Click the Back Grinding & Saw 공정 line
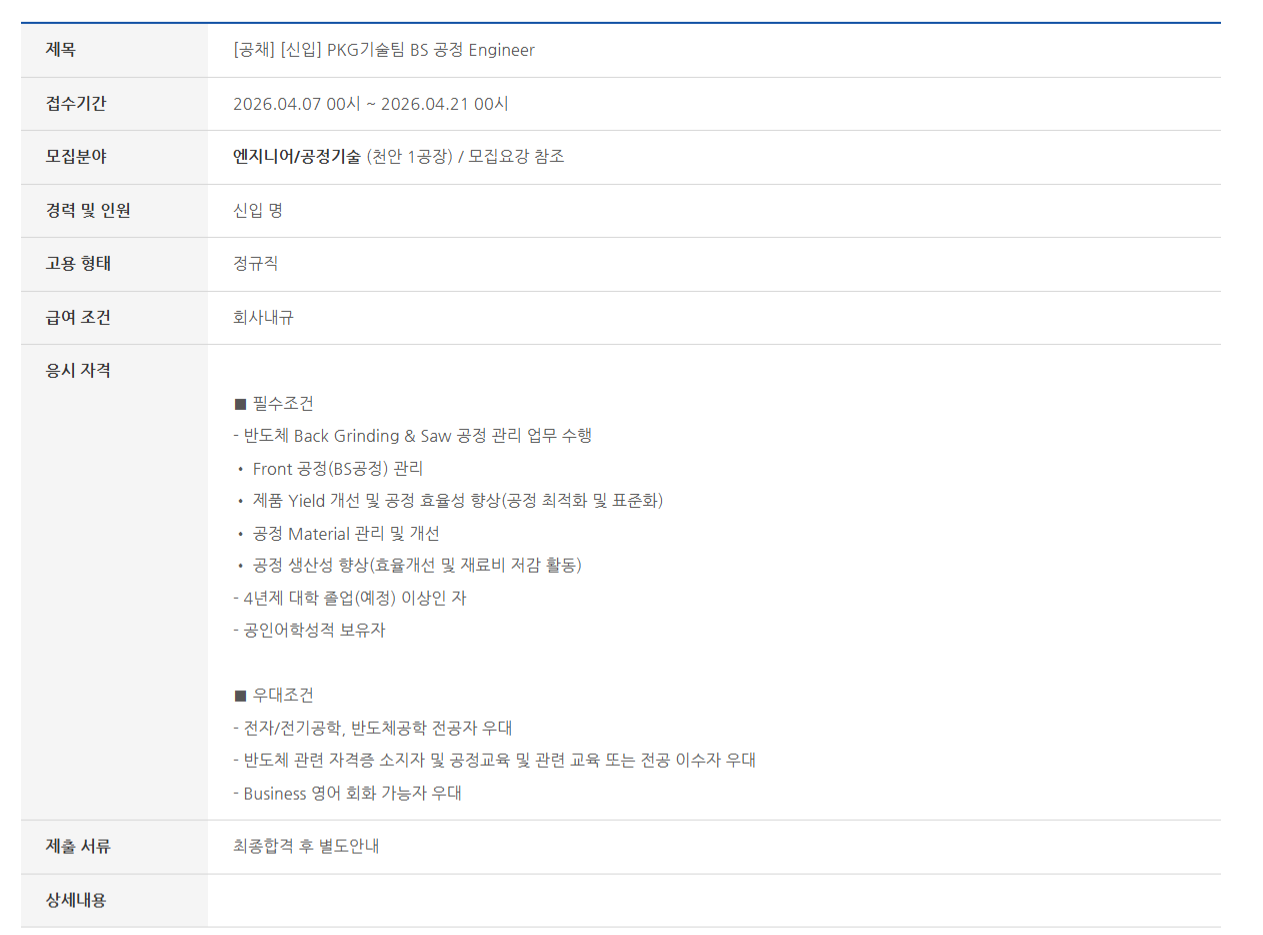The height and width of the screenshot is (935, 1263). coord(412,436)
